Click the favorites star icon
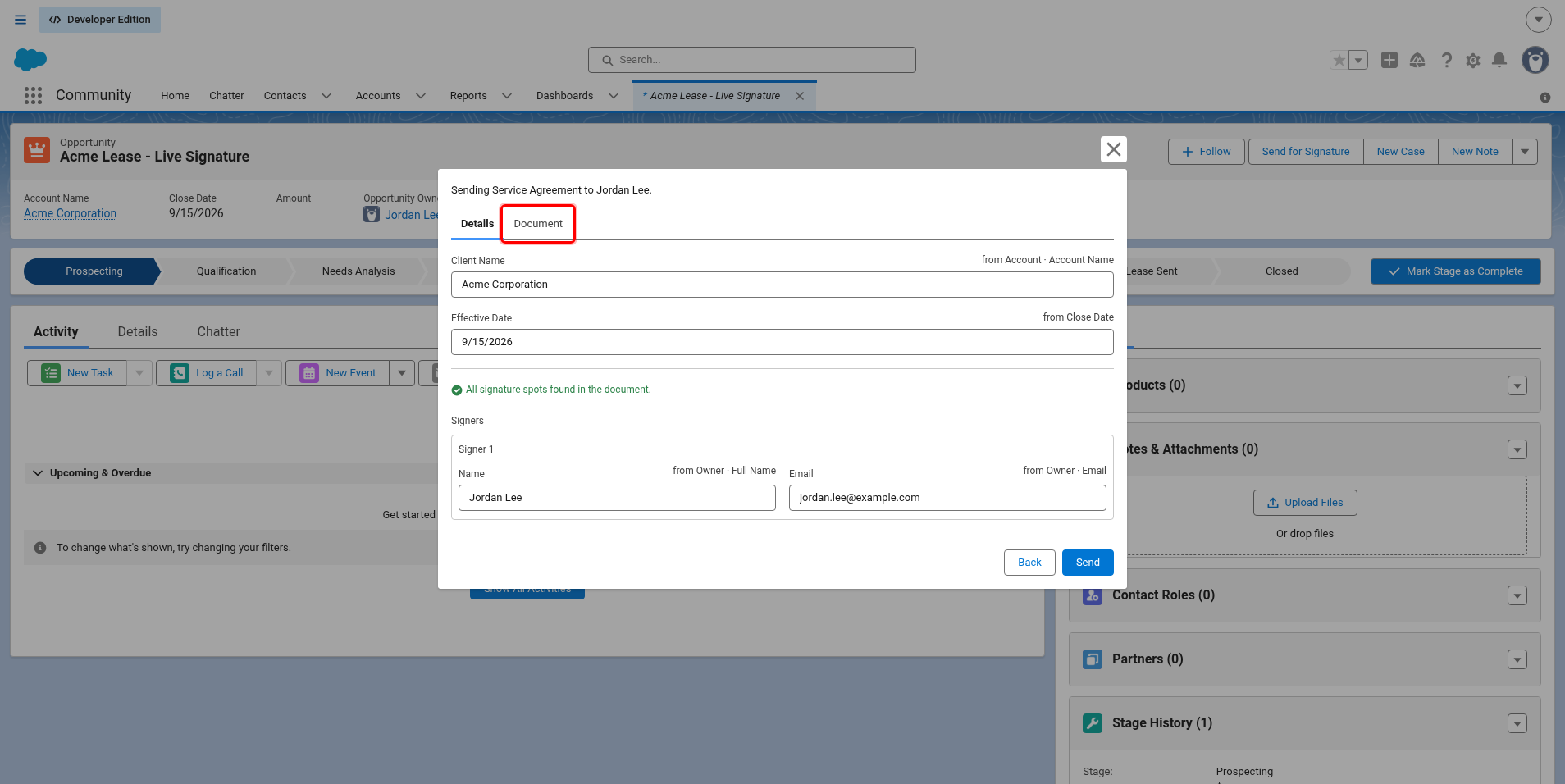Viewport: 1565px width, 784px height. pos(1339,60)
